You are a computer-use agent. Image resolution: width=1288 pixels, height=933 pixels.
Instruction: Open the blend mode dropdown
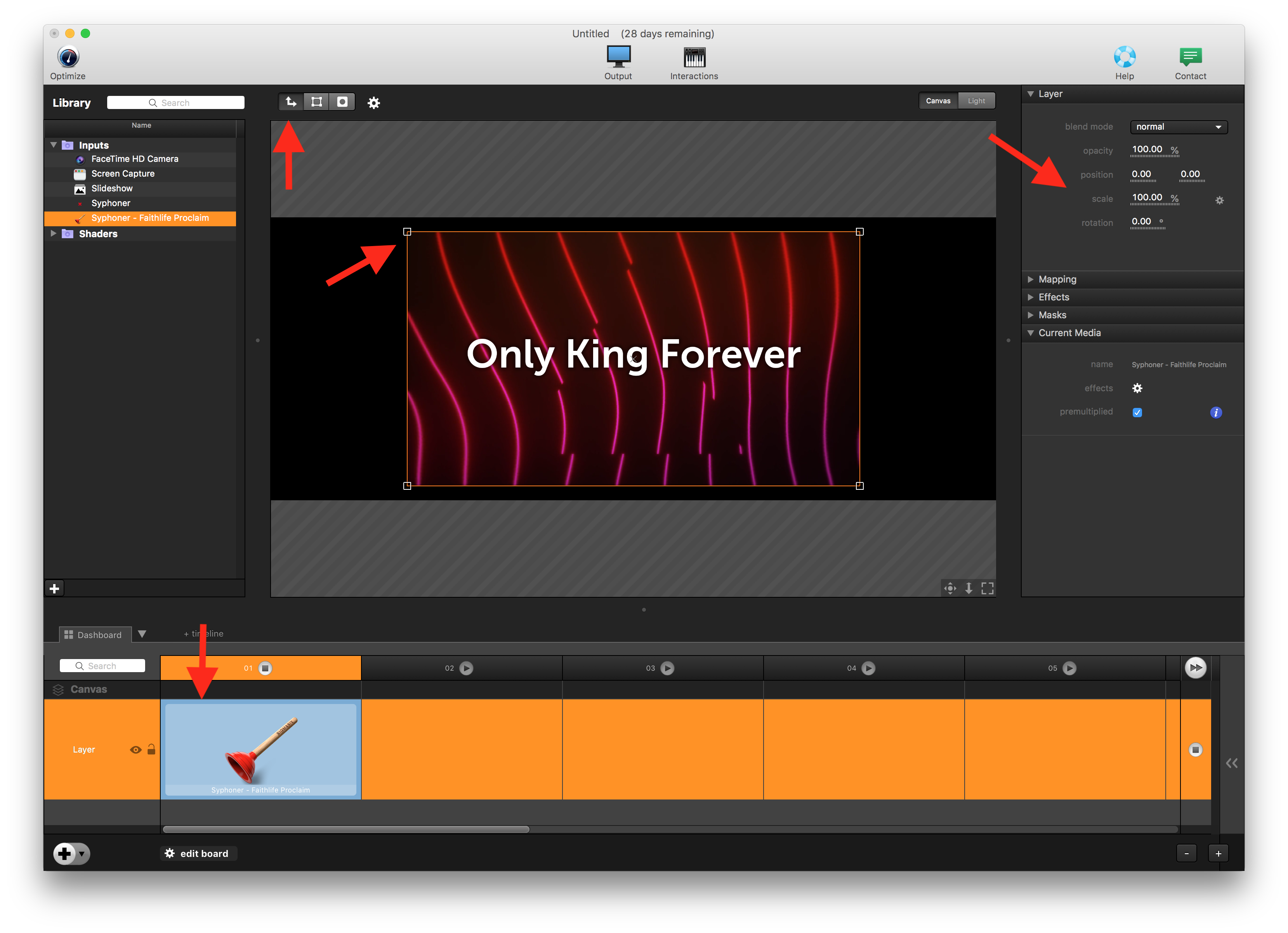pos(1179,127)
